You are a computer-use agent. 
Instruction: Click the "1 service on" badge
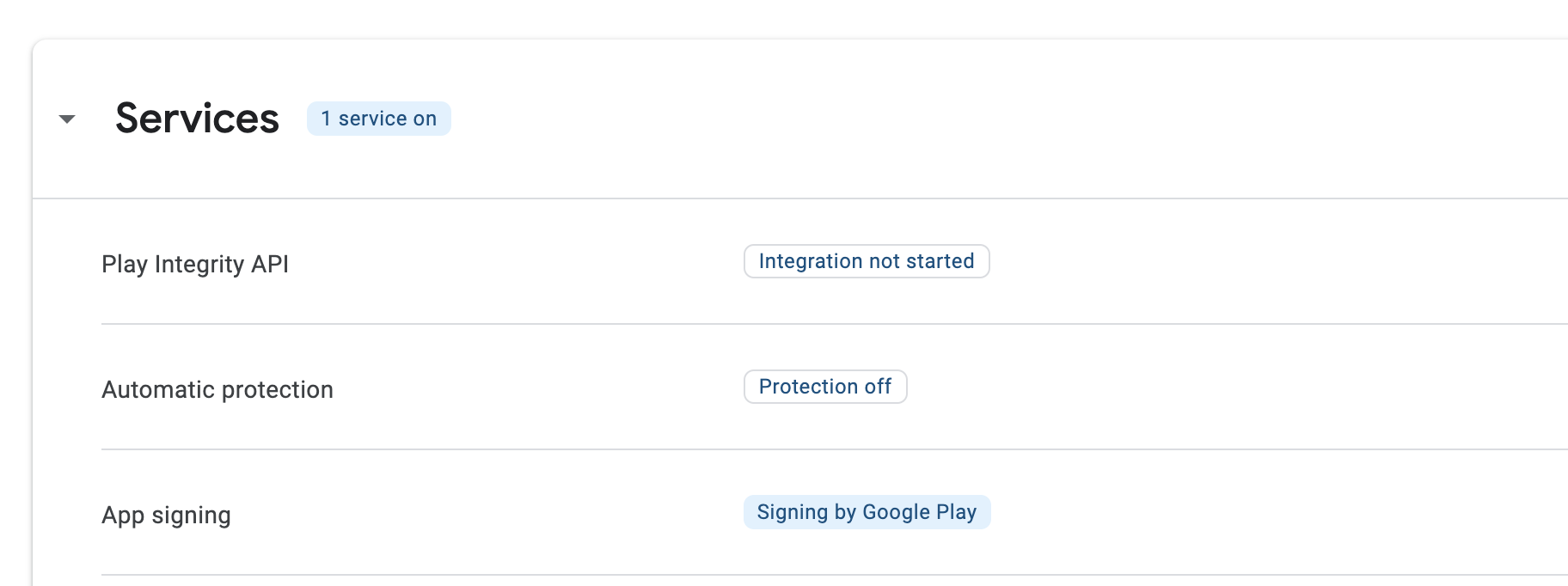coord(378,119)
